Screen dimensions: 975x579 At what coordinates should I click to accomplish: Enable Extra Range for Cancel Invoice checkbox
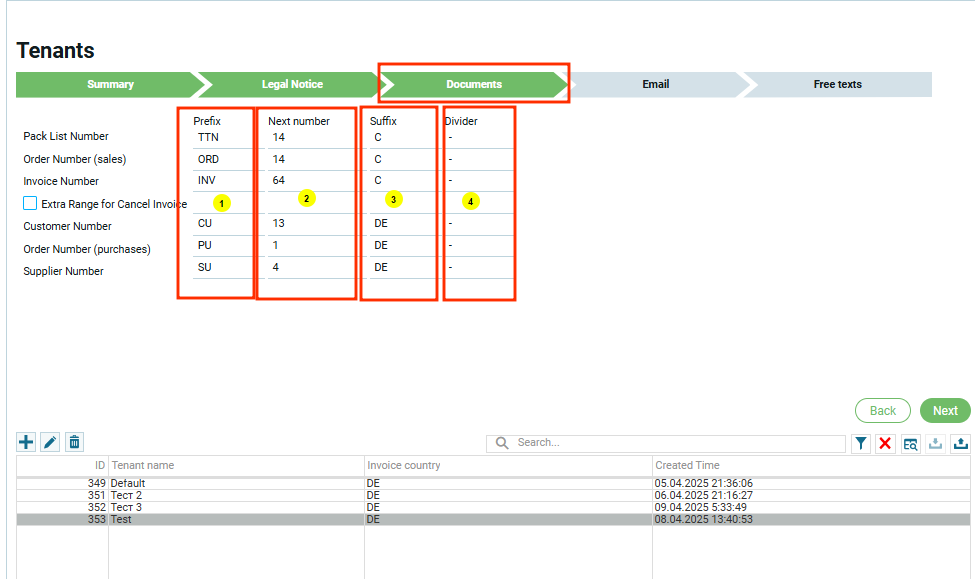[x=30, y=204]
